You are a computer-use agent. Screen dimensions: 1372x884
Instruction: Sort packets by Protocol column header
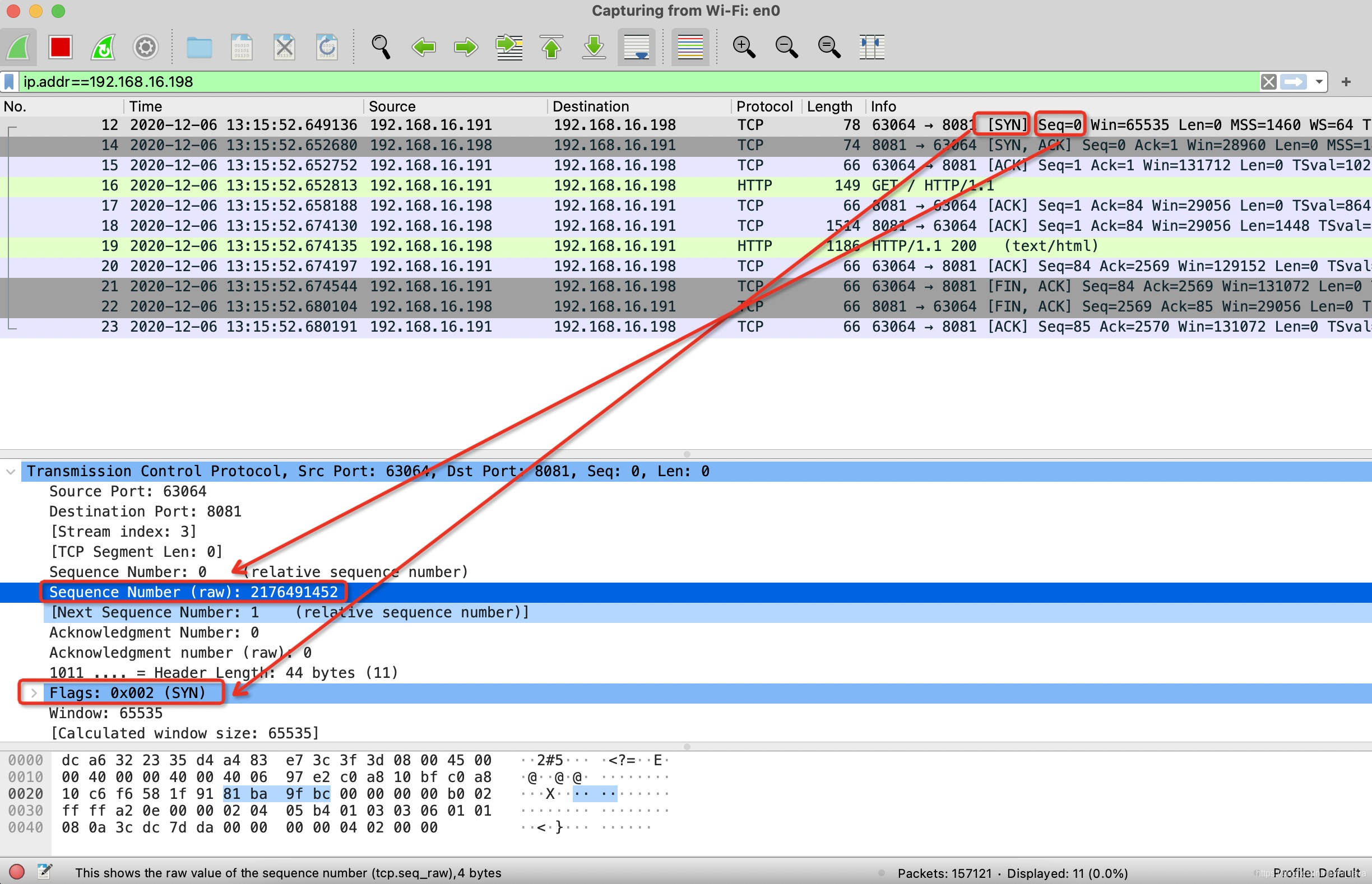coord(764,107)
